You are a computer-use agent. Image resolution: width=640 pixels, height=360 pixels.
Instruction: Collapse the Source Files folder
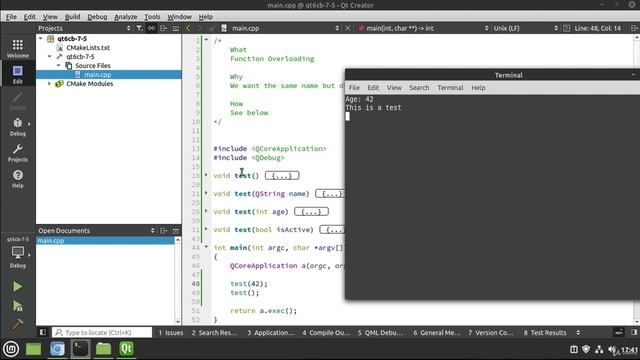point(58,65)
